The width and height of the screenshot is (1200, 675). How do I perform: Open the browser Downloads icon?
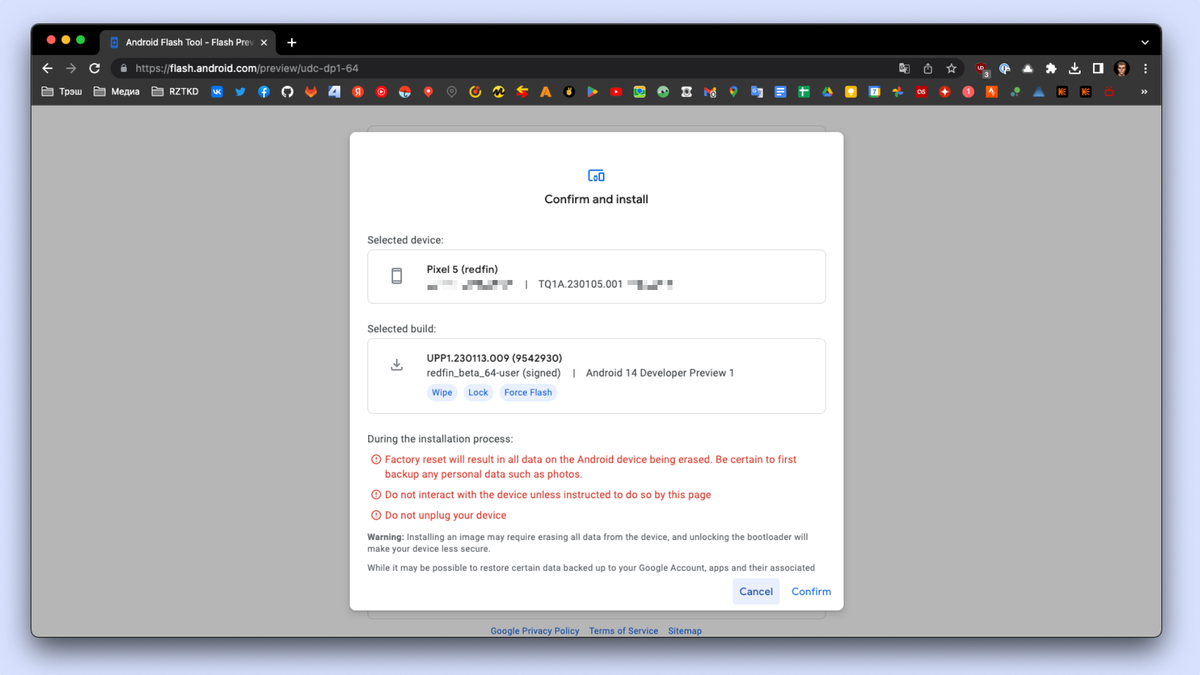pyautogui.click(x=1074, y=68)
